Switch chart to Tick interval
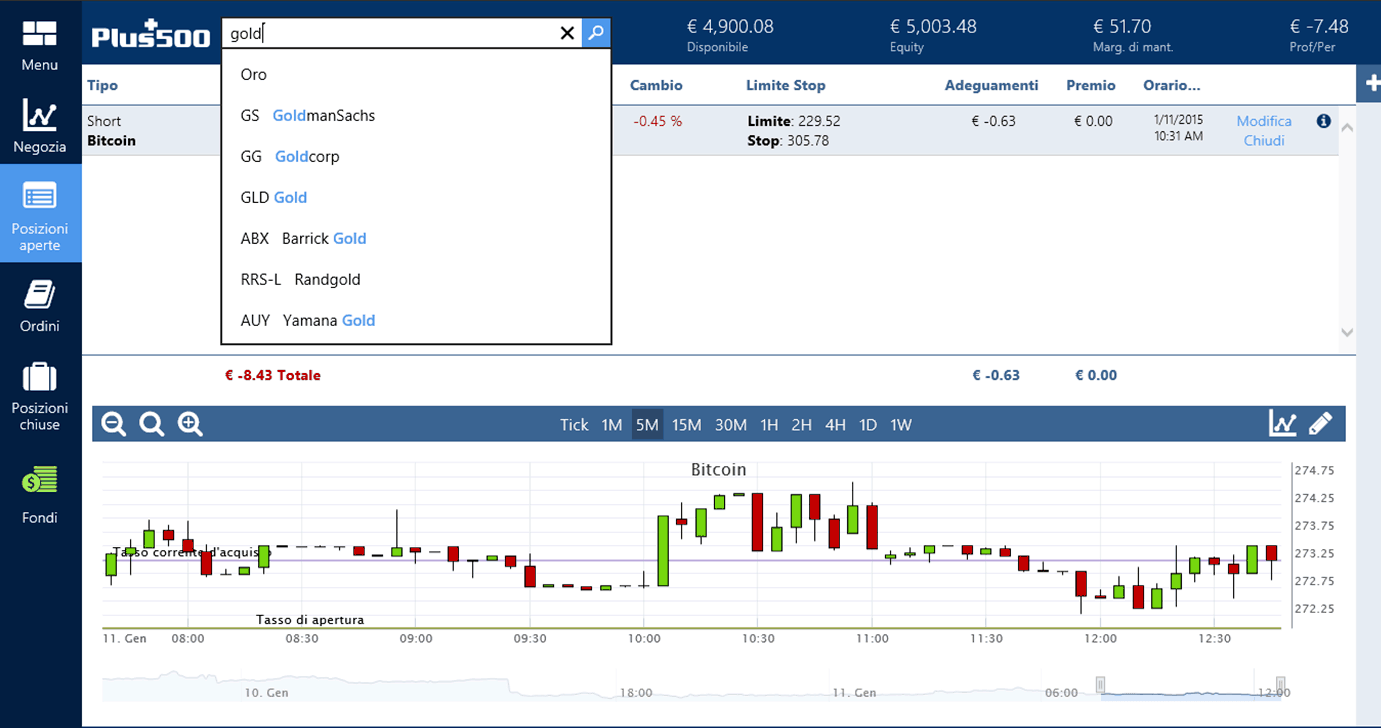Screen dimensions: 1381x728 [x=574, y=424]
